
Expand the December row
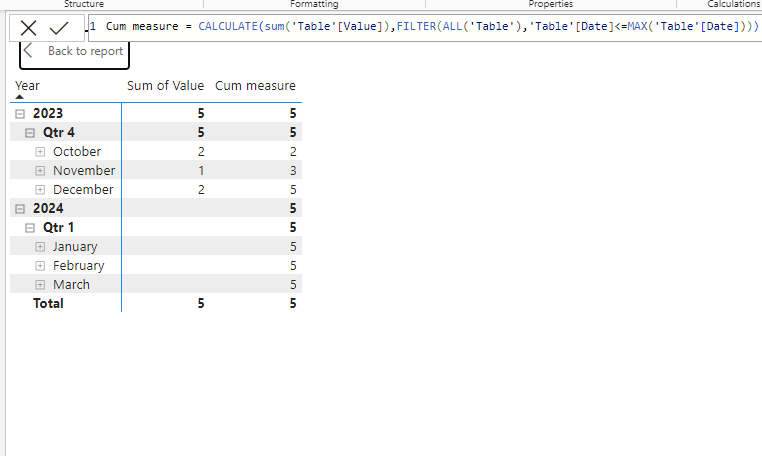[40, 190]
